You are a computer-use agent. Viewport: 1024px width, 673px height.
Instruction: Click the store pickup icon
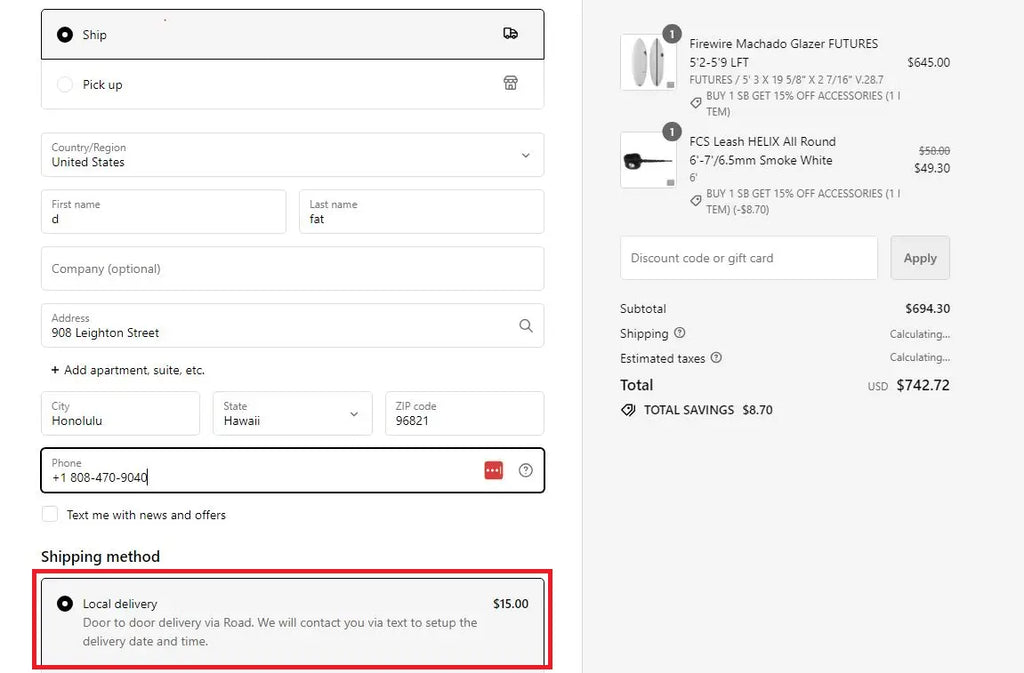click(510, 84)
